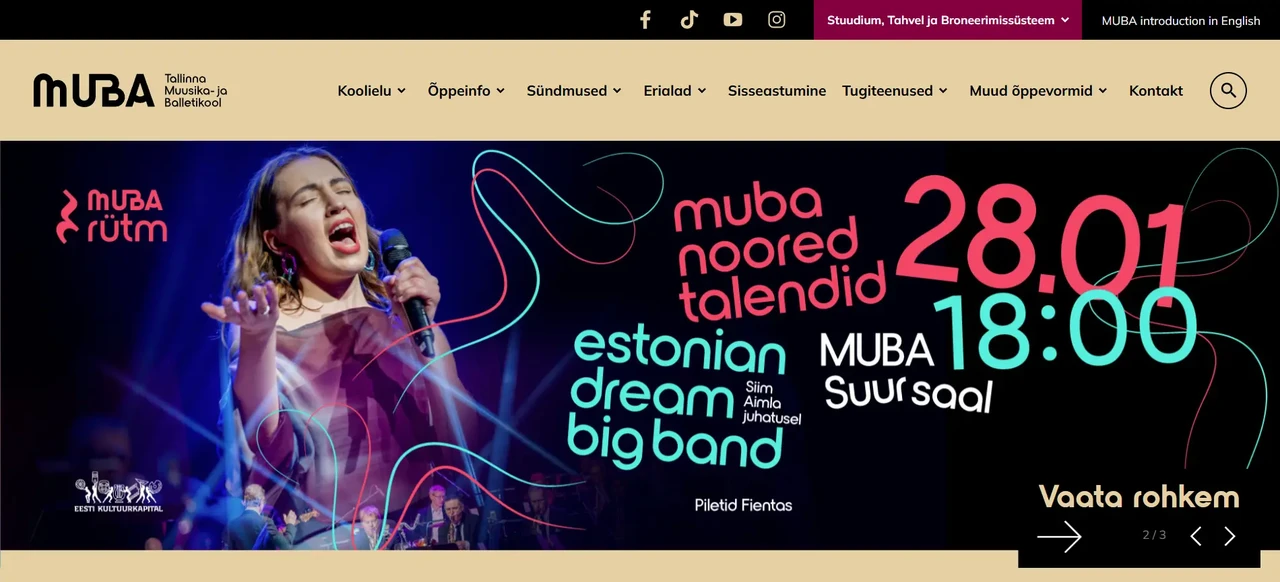Expand Studium, Tahvel ja Broneerimissüsteem dropdown

coord(948,20)
